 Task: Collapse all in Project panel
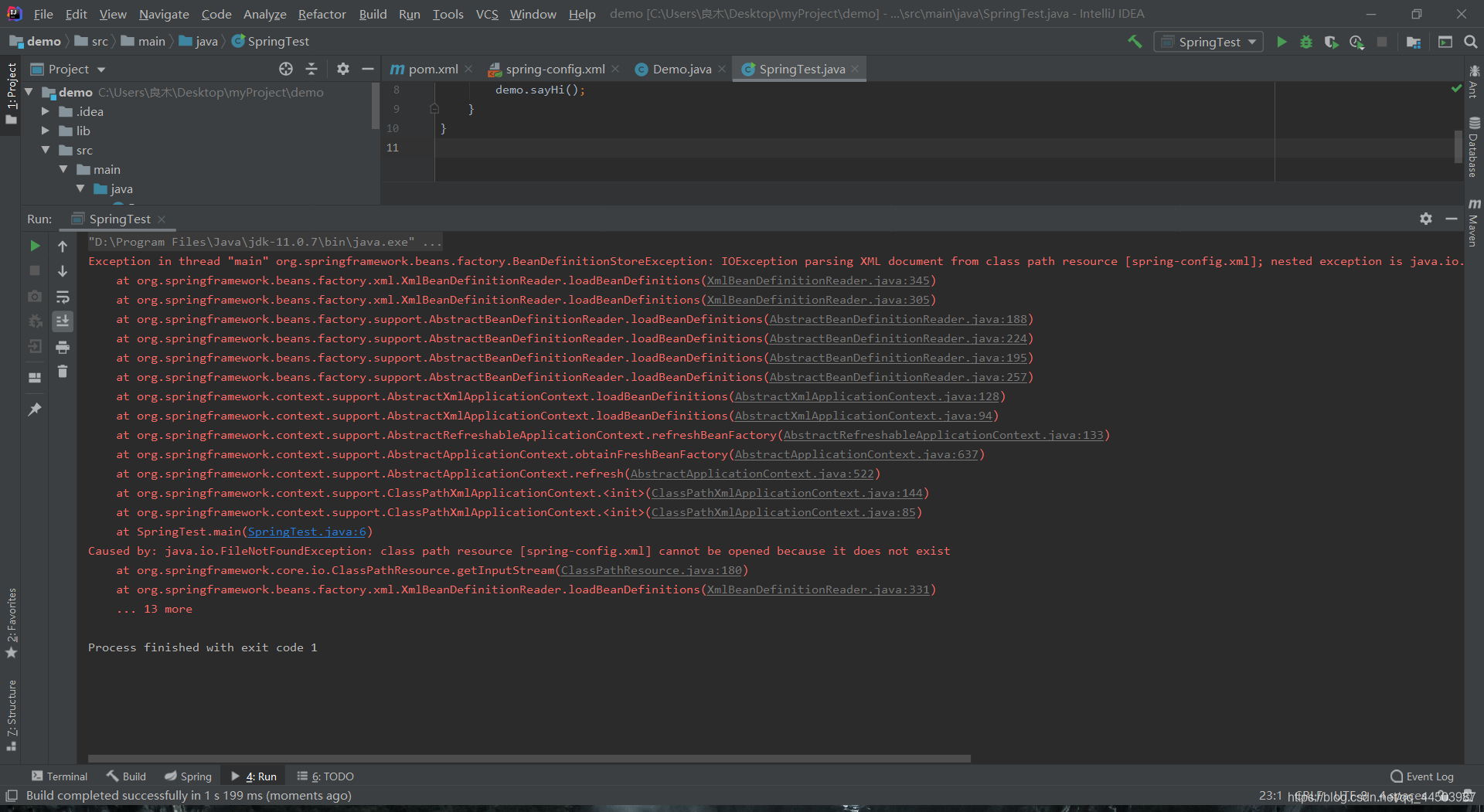pos(311,69)
